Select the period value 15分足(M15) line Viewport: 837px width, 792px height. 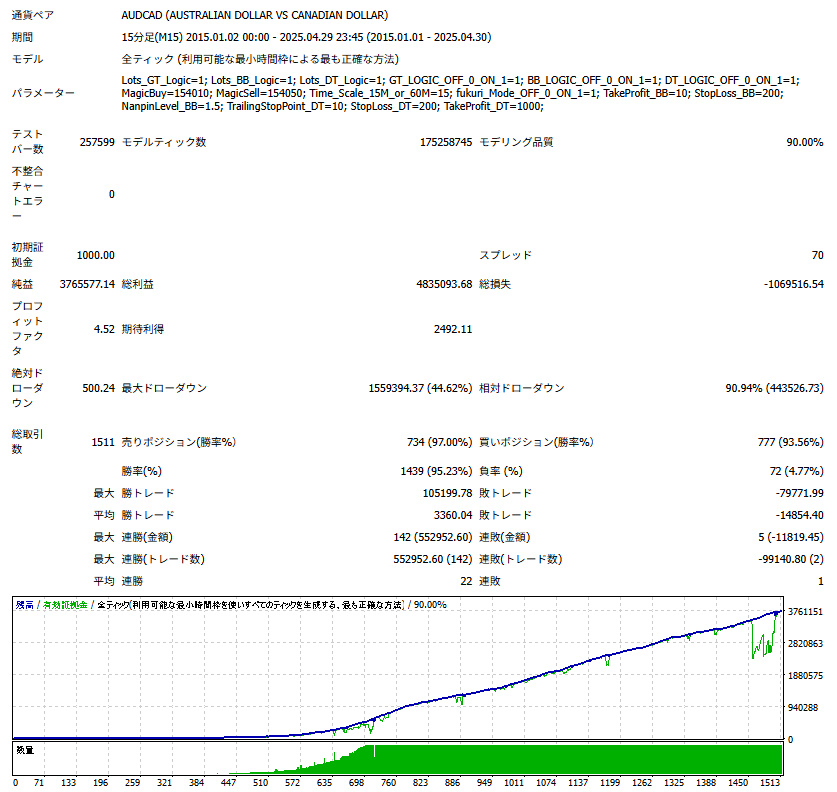coord(306,37)
